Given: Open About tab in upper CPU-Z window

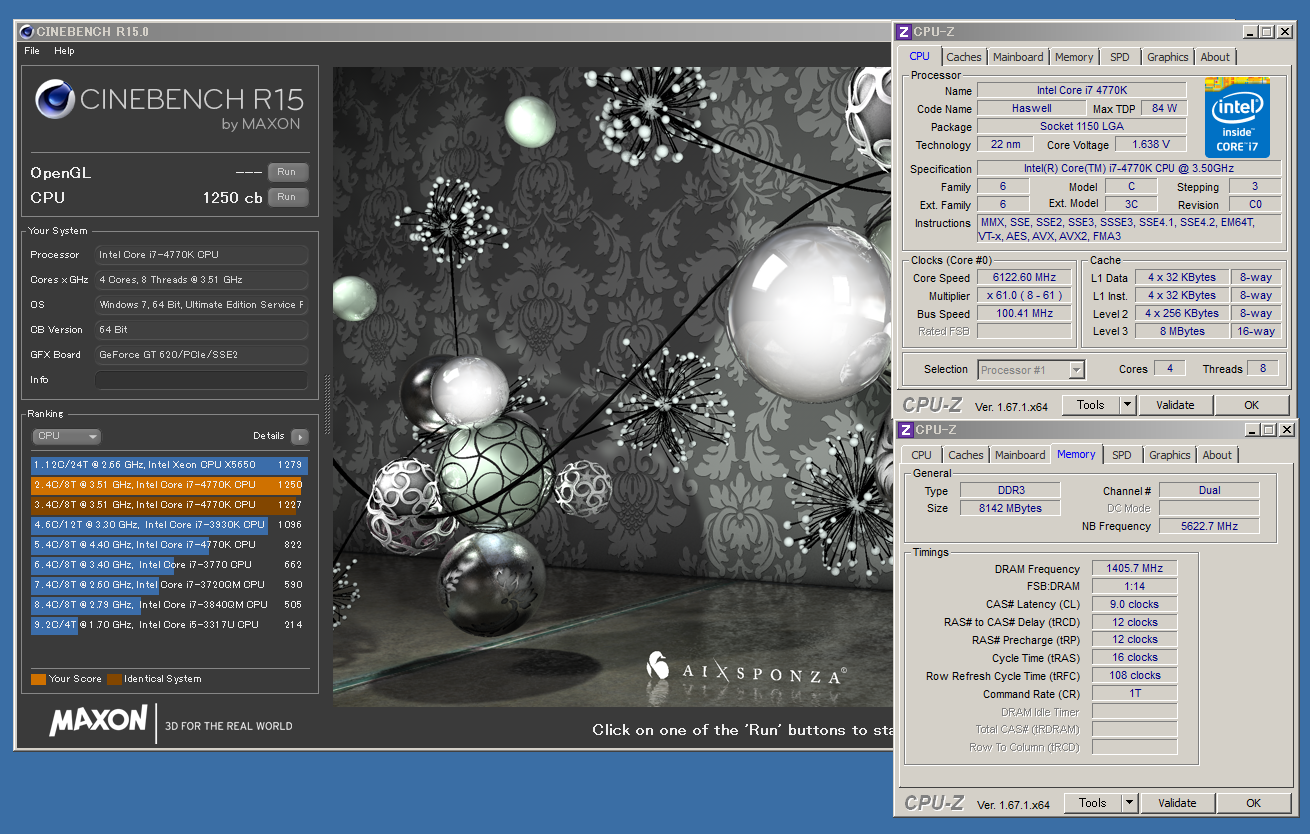Looking at the screenshot, I should pos(1215,57).
